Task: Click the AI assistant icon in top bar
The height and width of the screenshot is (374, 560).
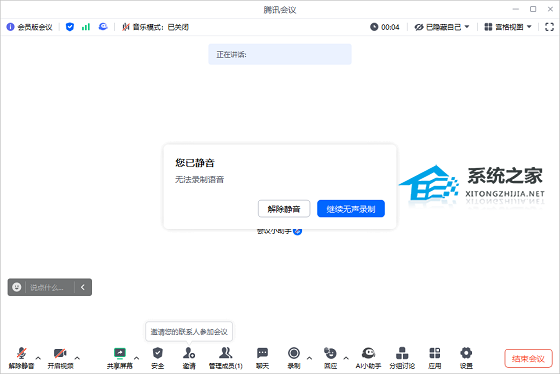Action: 103,27
